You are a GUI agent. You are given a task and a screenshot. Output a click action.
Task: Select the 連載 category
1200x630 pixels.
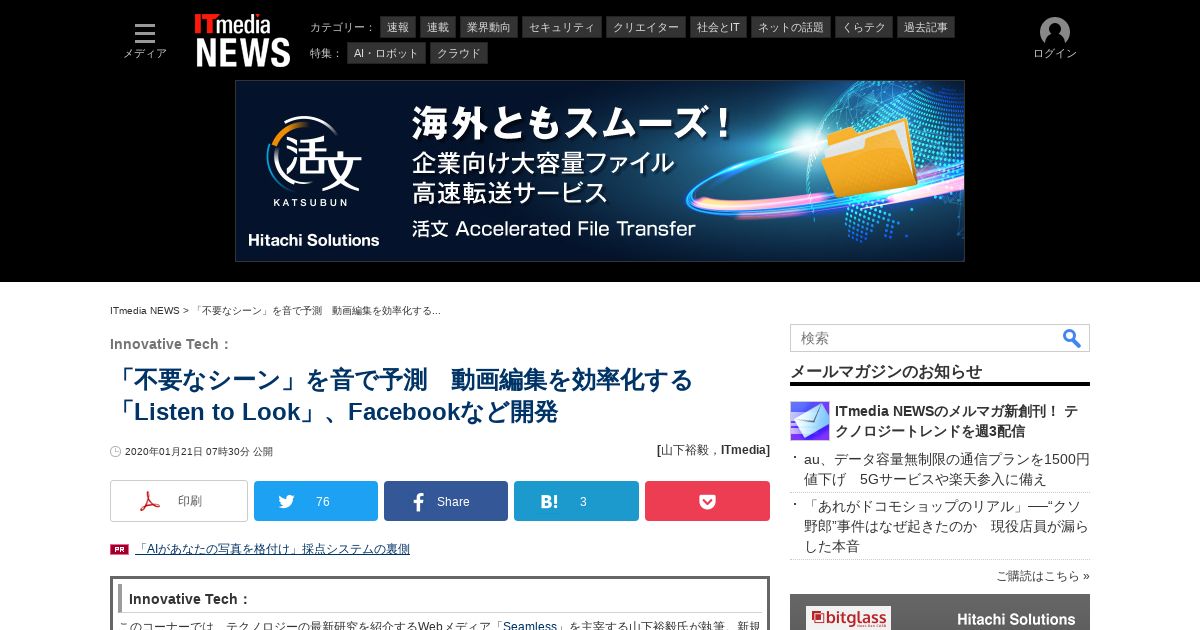(438, 27)
